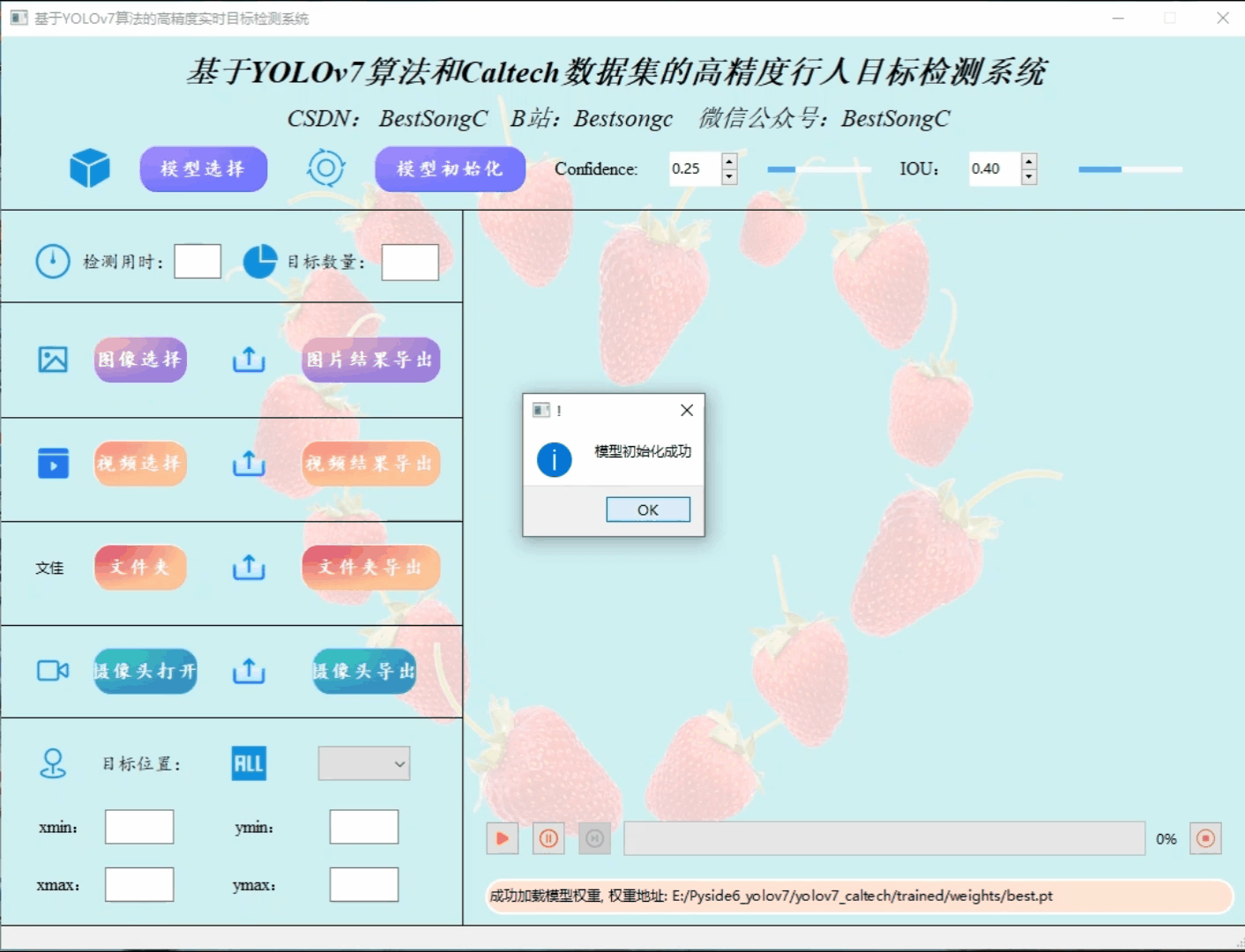The height and width of the screenshot is (952, 1245).
Task: Open camera with 摄像头打开 button
Action: 145,671
